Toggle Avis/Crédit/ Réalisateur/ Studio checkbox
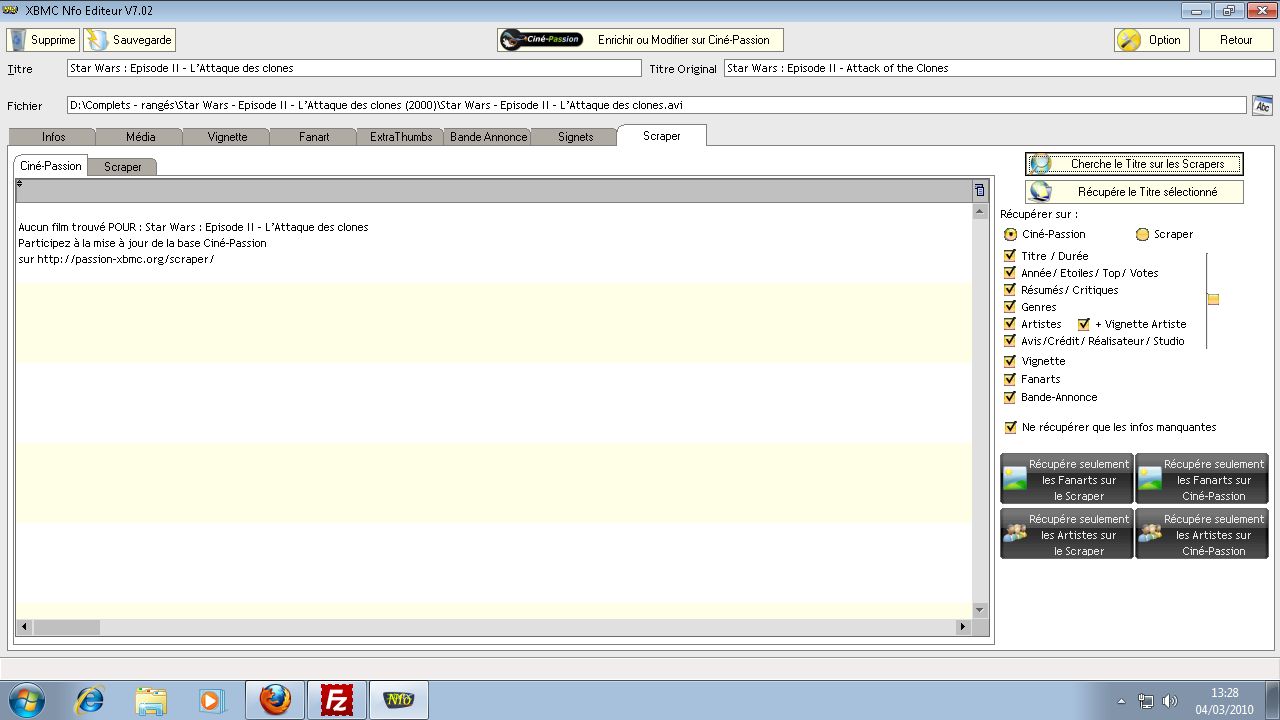The image size is (1280, 720). pyautogui.click(x=1010, y=341)
